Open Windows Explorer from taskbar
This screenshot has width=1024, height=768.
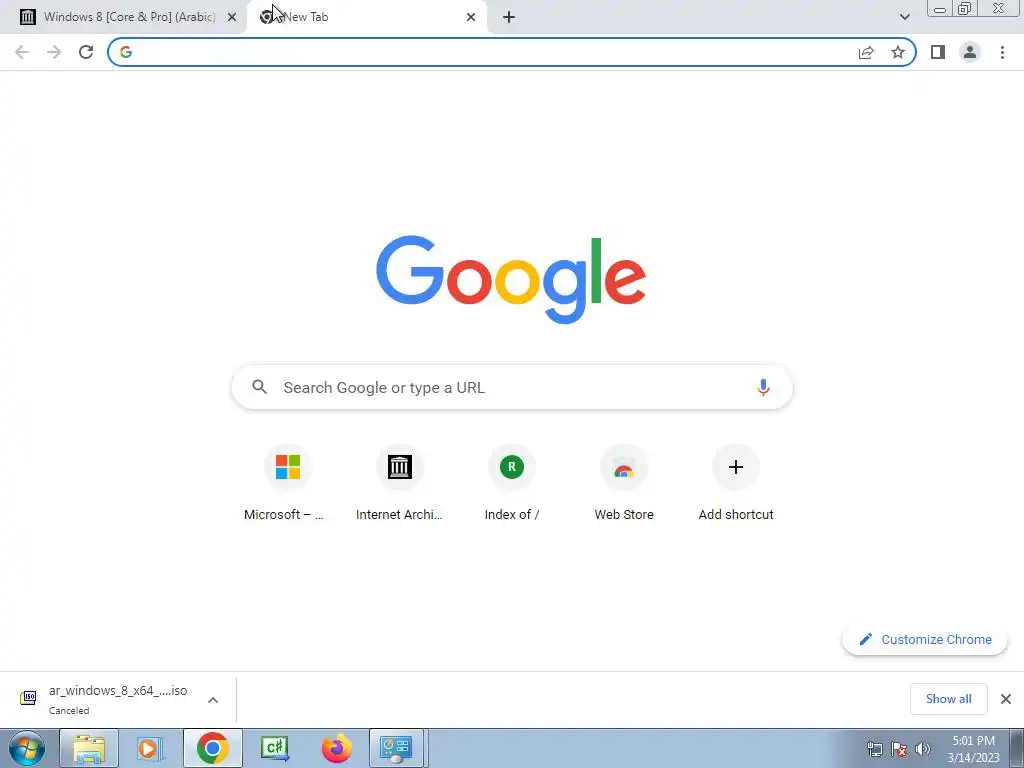point(89,748)
